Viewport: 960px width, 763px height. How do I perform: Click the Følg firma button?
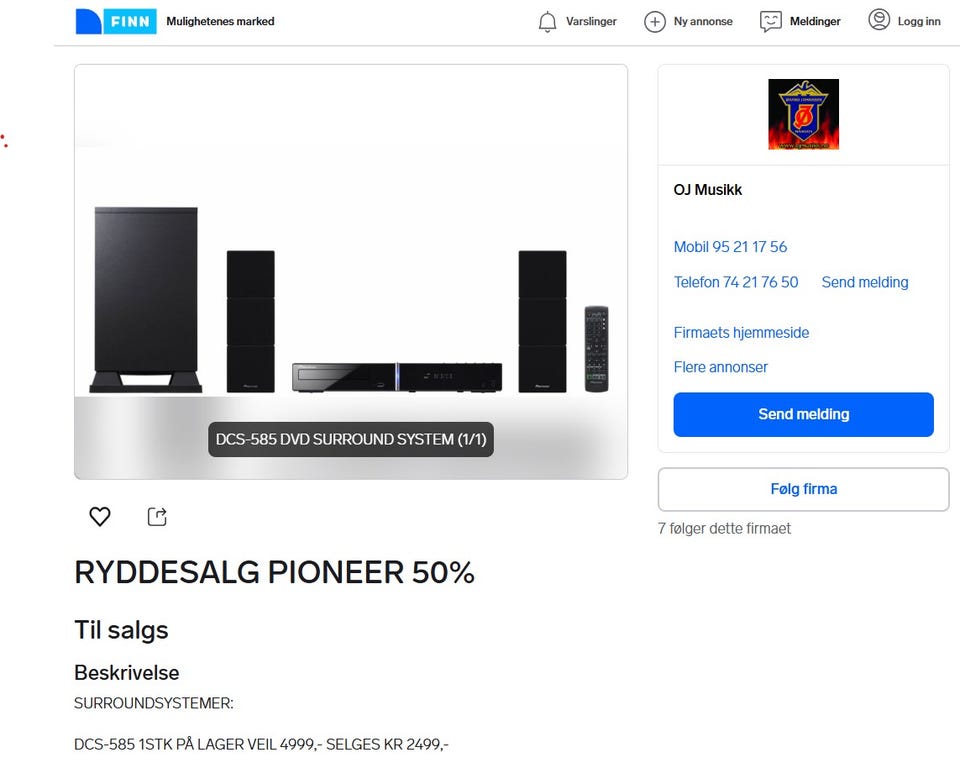tap(803, 489)
